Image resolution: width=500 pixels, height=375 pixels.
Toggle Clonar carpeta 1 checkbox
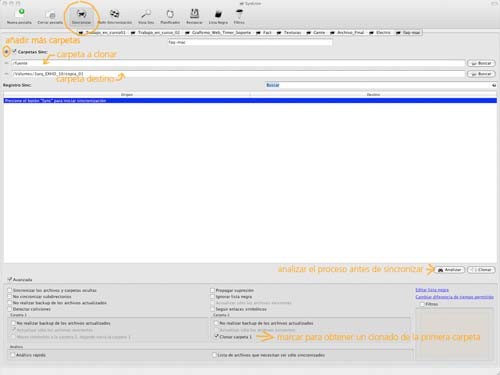[x=217, y=337]
